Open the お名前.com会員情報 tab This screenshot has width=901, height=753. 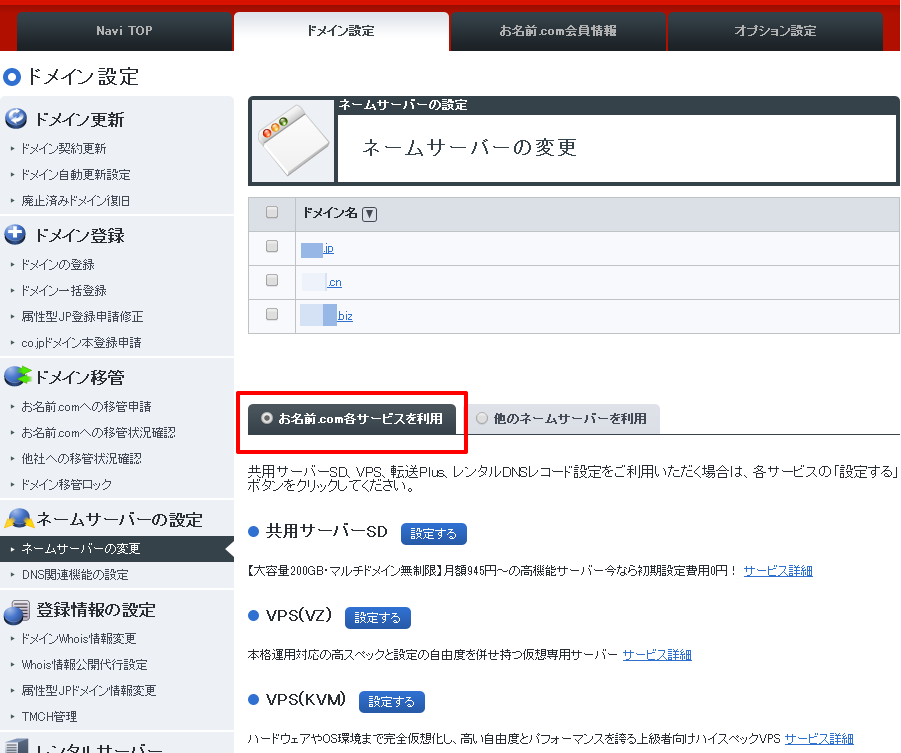pyautogui.click(x=557, y=31)
